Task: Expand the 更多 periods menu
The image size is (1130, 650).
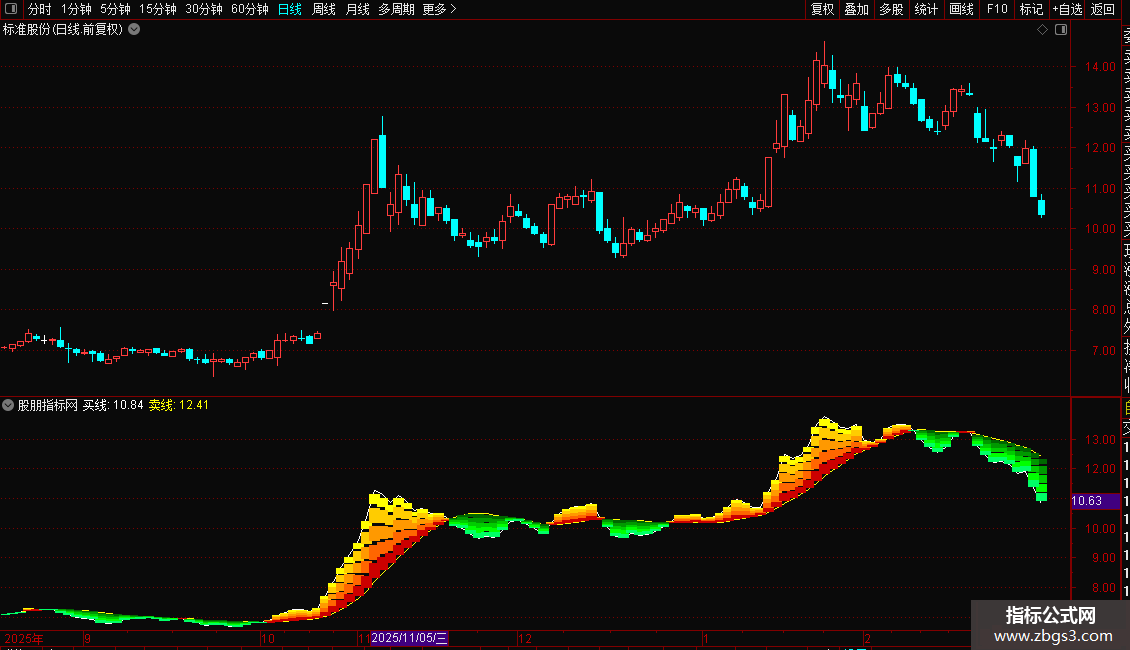Action: point(439,9)
